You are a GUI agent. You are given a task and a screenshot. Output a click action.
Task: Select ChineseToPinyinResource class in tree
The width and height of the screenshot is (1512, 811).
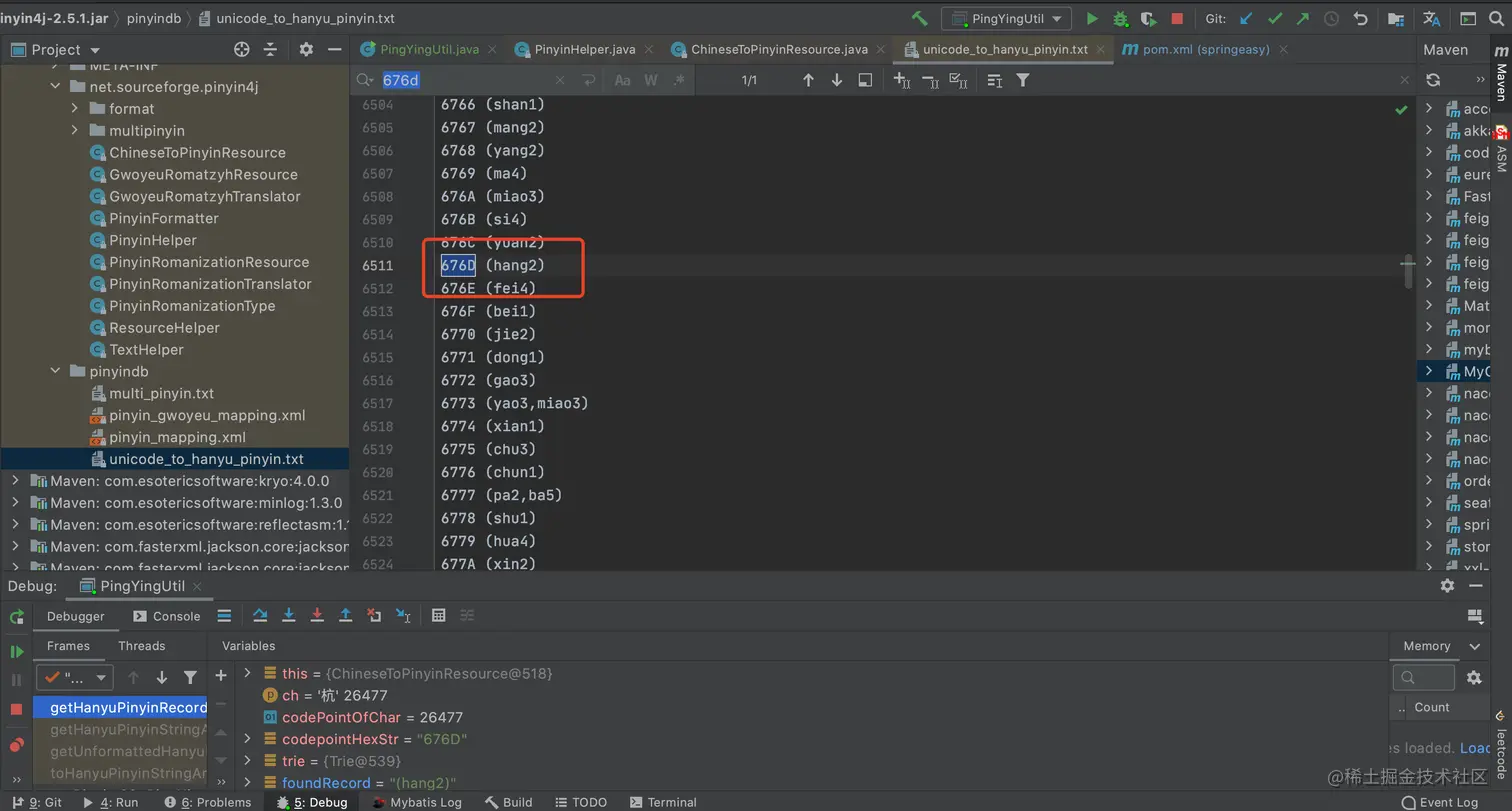pyautogui.click(x=197, y=153)
